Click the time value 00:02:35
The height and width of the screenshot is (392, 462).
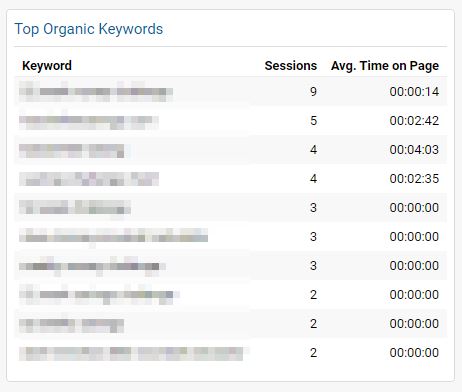point(414,178)
